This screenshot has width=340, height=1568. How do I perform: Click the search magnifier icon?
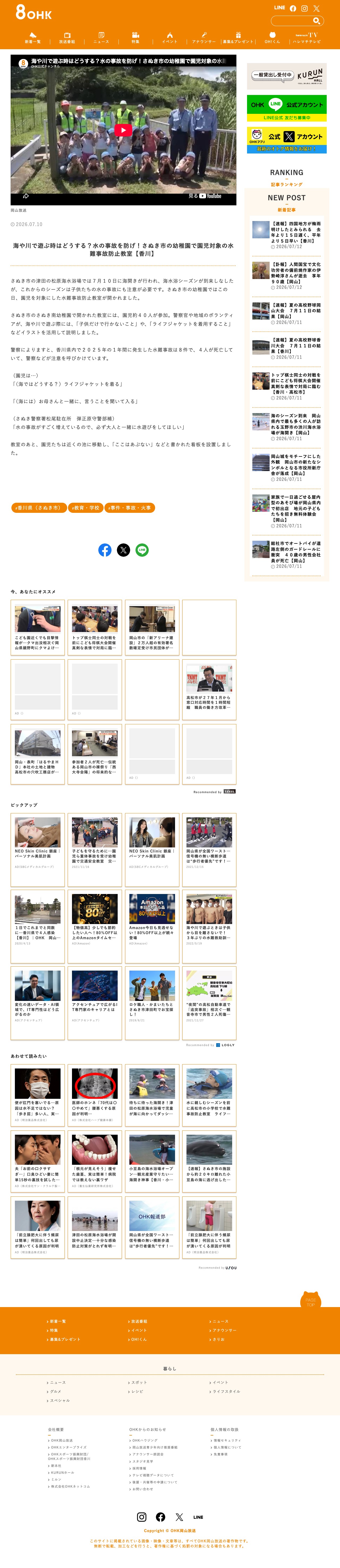click(x=316, y=21)
